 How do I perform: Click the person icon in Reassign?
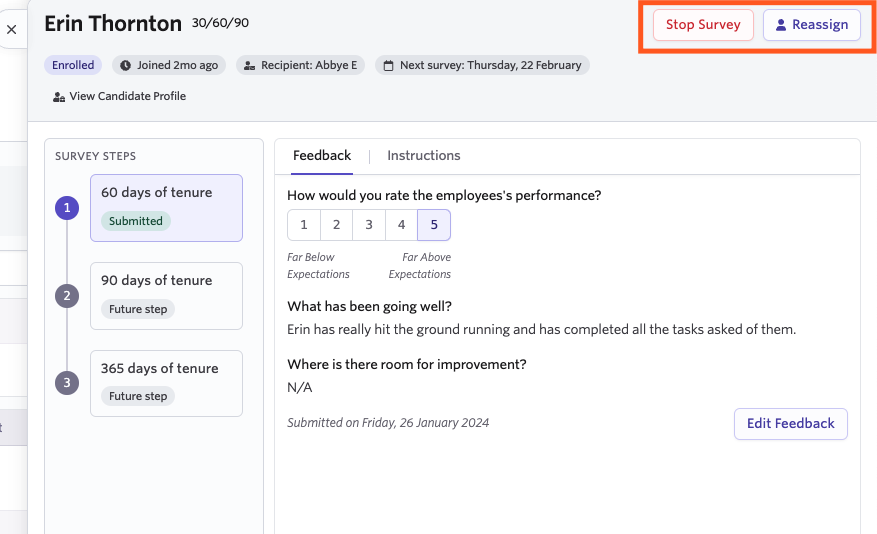coord(781,25)
